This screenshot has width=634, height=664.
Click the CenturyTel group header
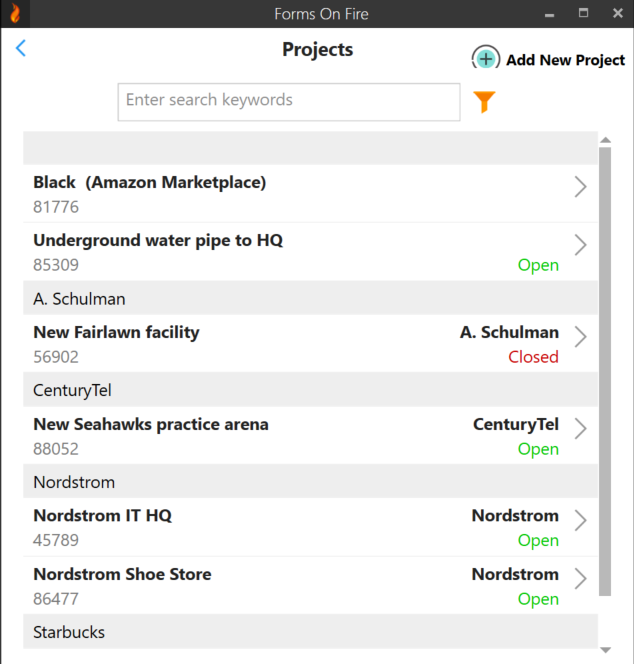pos(310,390)
